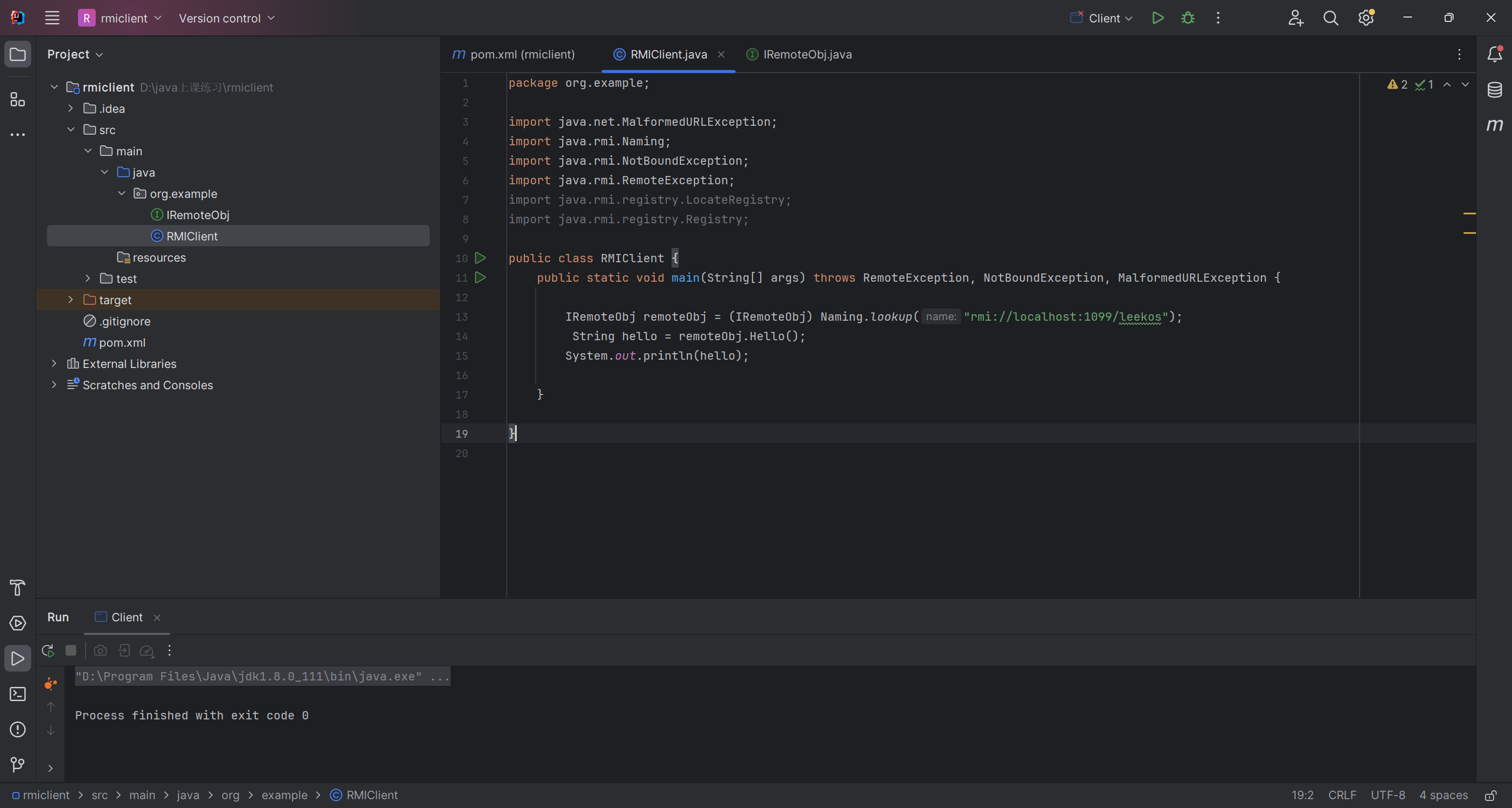
Task: Stop the running process
Action: pyautogui.click(x=71, y=650)
